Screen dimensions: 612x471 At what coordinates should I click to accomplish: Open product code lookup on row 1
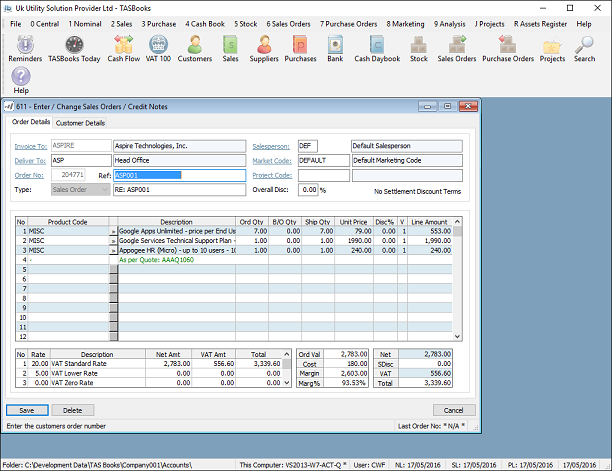pos(113,230)
